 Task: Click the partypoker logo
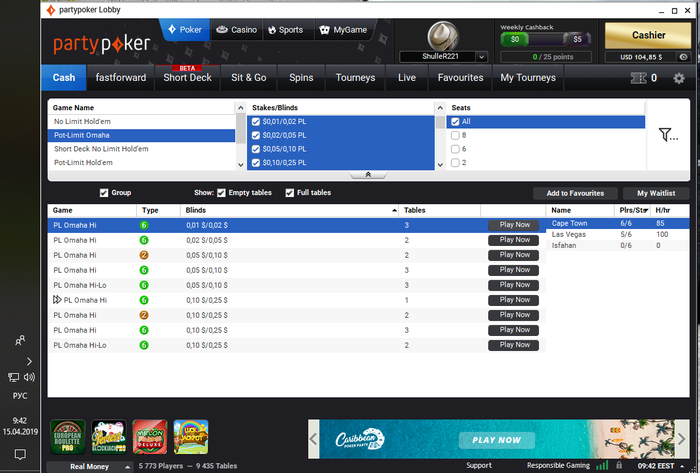[102, 44]
